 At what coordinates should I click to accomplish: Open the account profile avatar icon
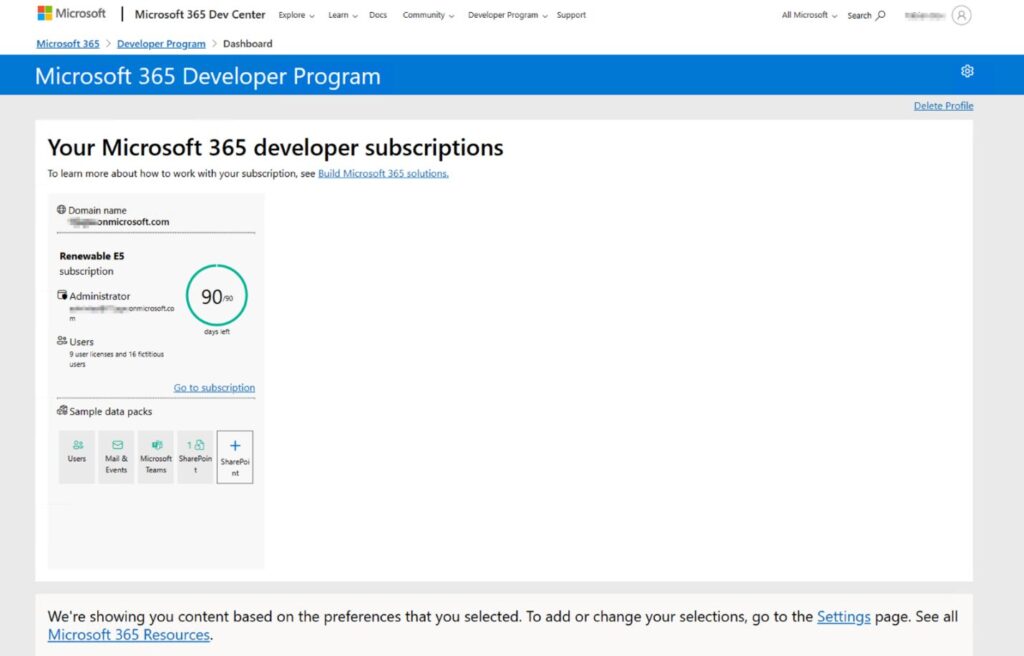pos(961,15)
